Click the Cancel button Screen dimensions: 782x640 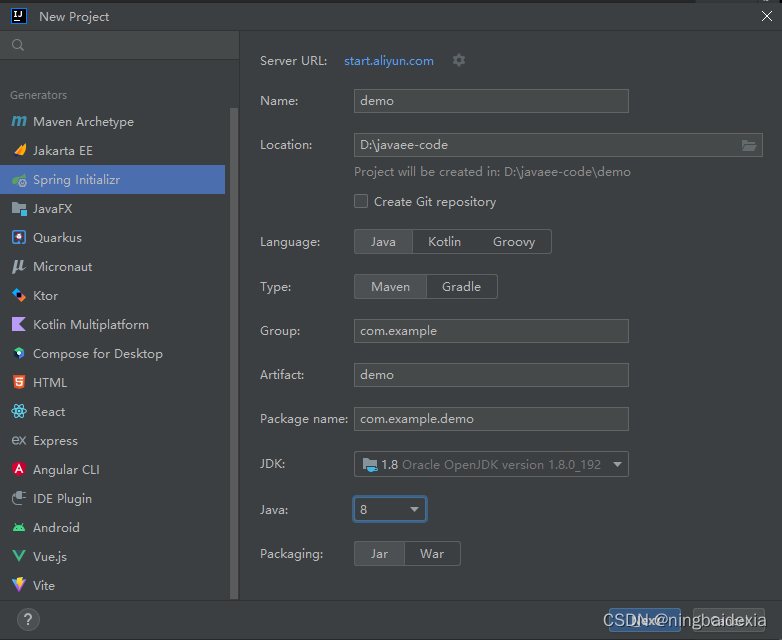tap(729, 620)
